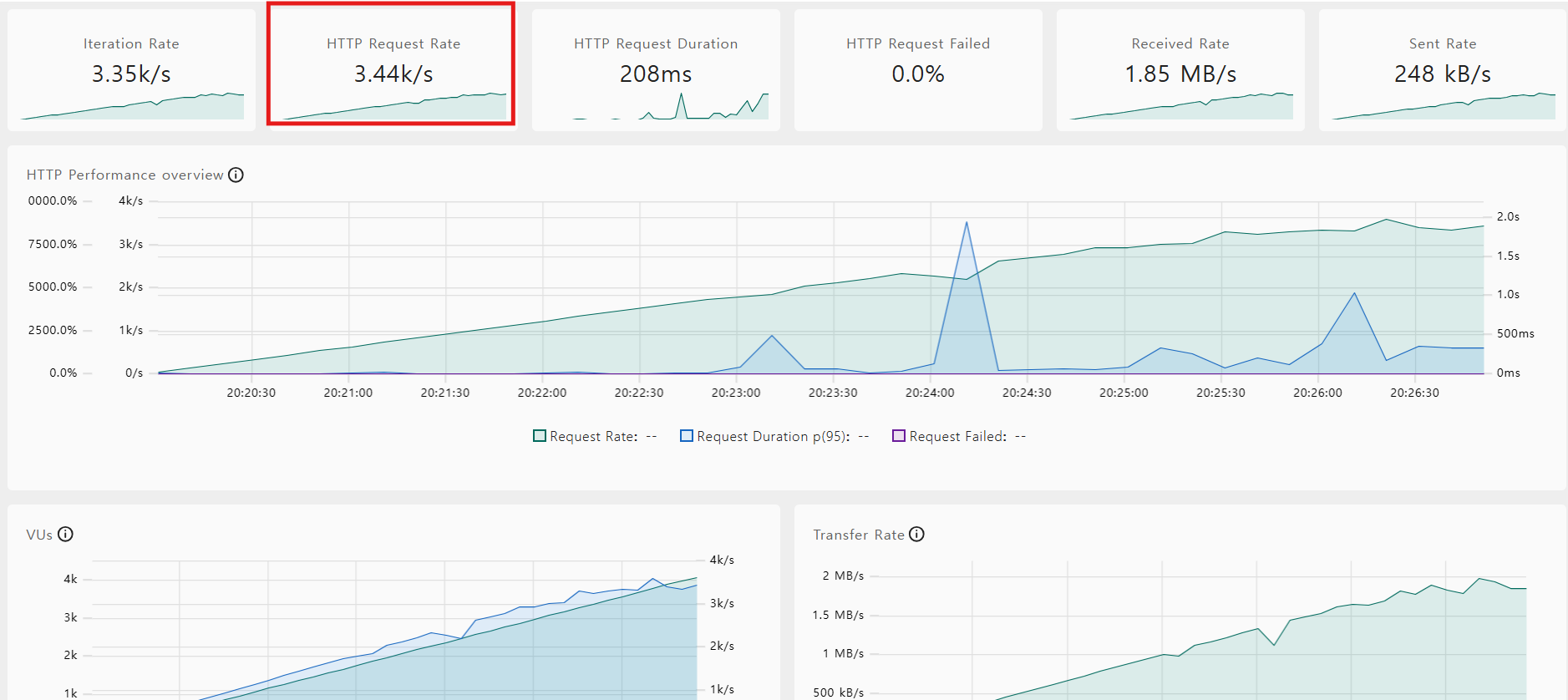Select the 1.85 MB/s received value
The image size is (1568, 700).
click(x=1180, y=74)
